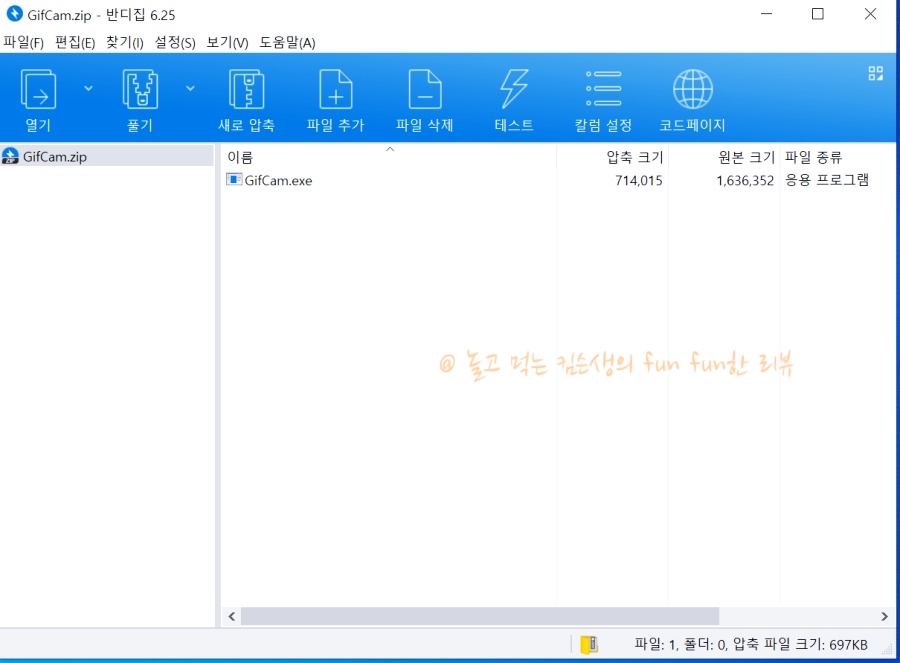Image resolution: width=900 pixels, height=663 pixels.
Task: Sort by the 원본 크기 column header
Action: [724, 157]
